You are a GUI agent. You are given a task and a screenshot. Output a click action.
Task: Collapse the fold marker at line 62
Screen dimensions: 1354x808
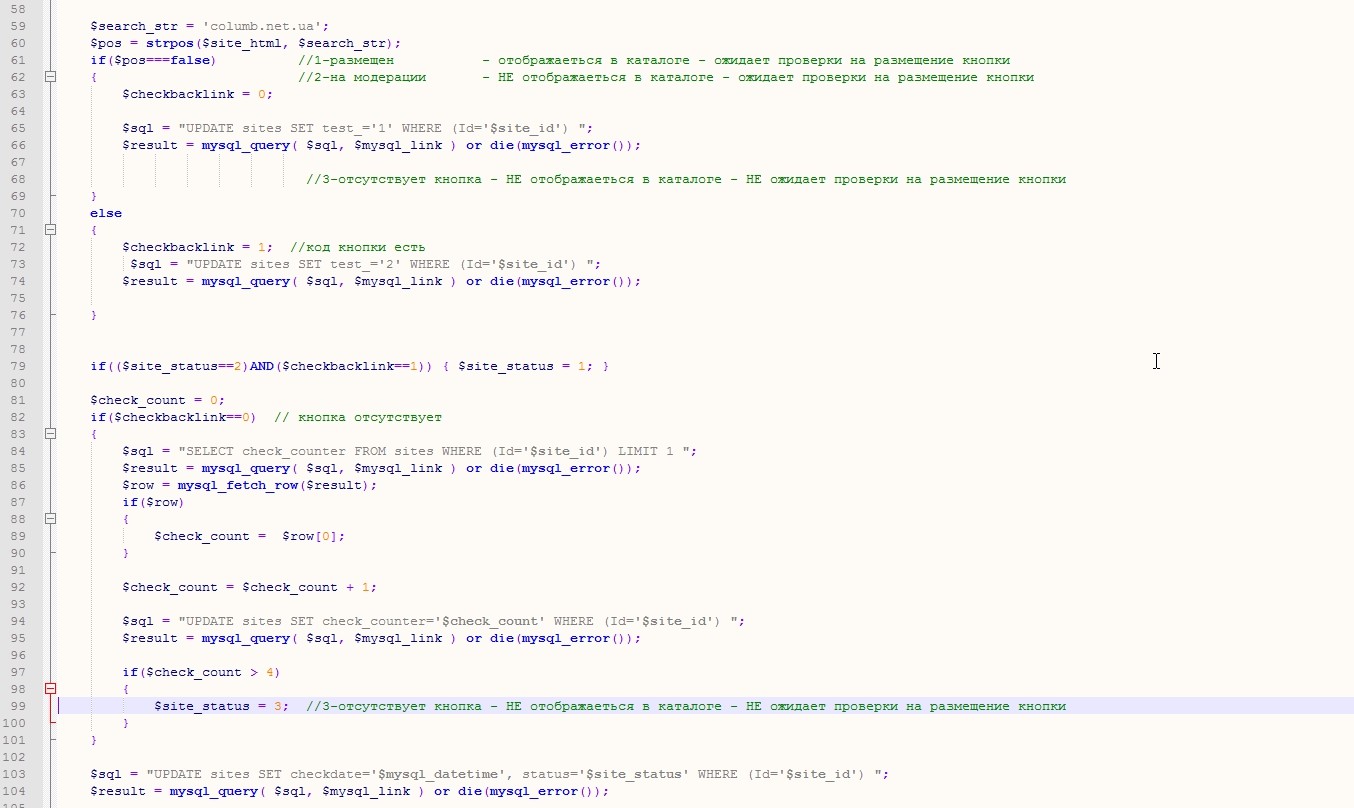pos(50,77)
